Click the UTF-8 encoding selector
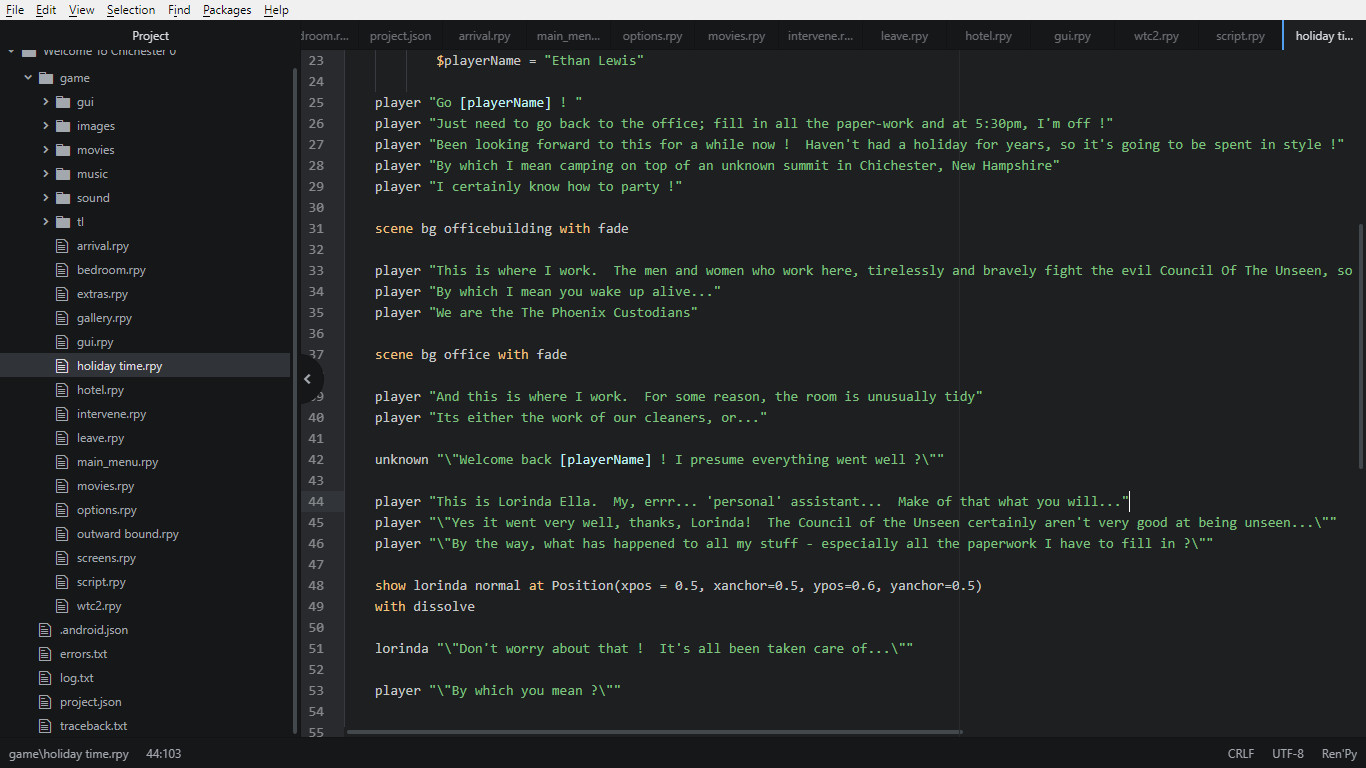Image resolution: width=1366 pixels, height=768 pixels. [1287, 753]
